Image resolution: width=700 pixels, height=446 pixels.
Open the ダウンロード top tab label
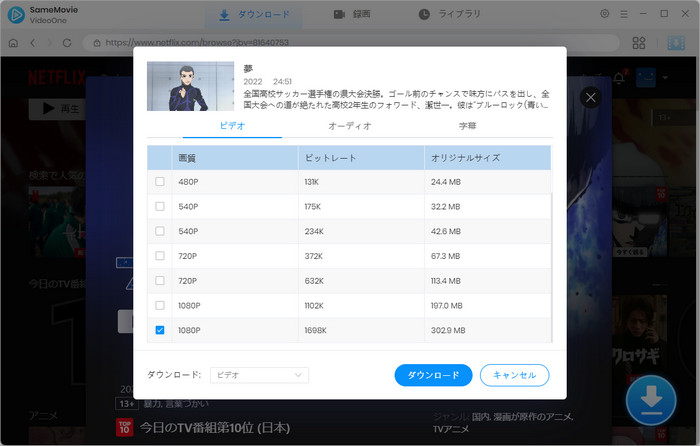tap(264, 15)
